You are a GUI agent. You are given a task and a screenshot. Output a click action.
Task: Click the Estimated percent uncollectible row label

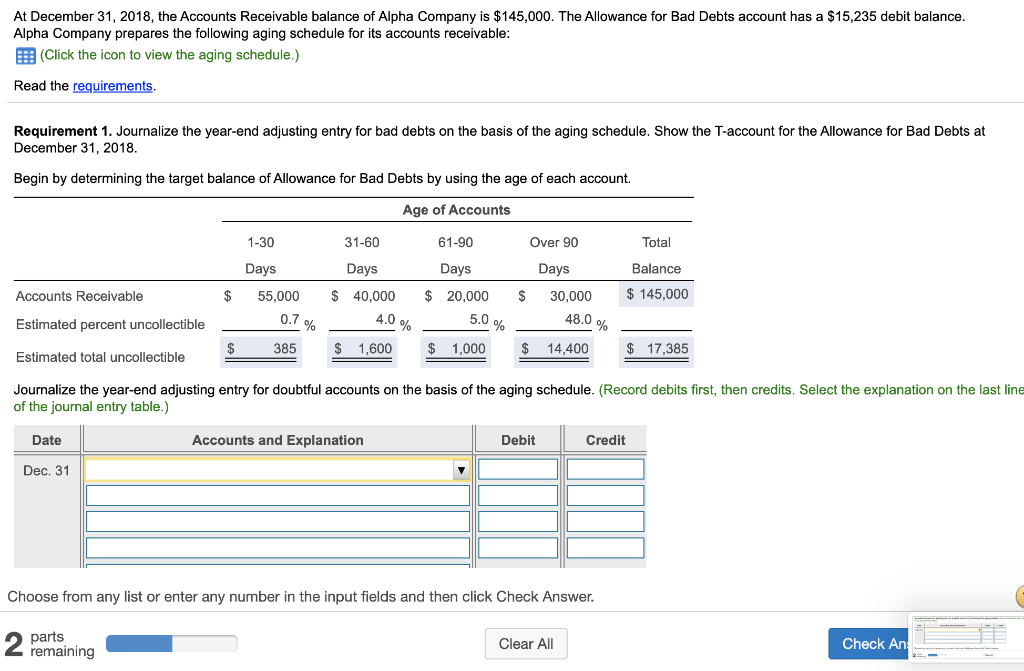110,325
